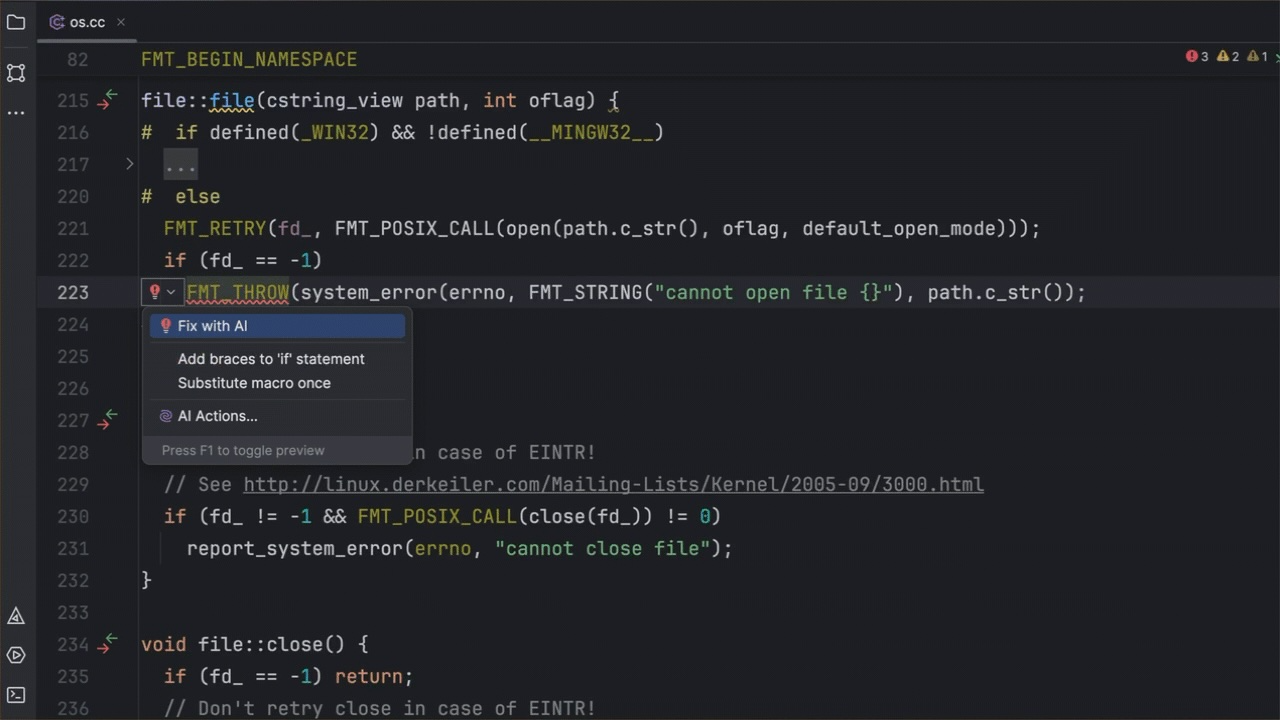Click gutter navigation arrows on line 215

click(107, 100)
